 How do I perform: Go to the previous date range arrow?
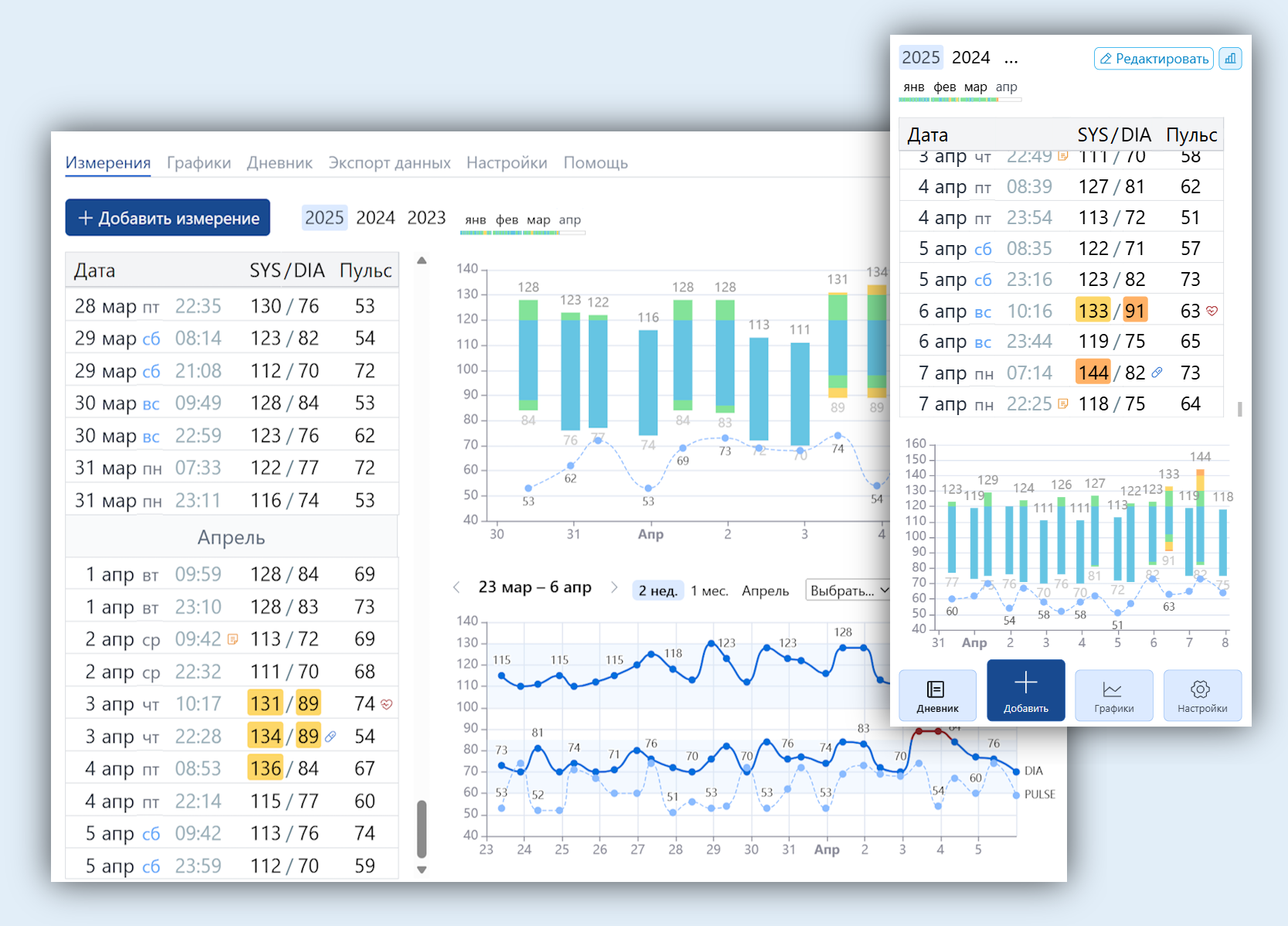pos(457,587)
